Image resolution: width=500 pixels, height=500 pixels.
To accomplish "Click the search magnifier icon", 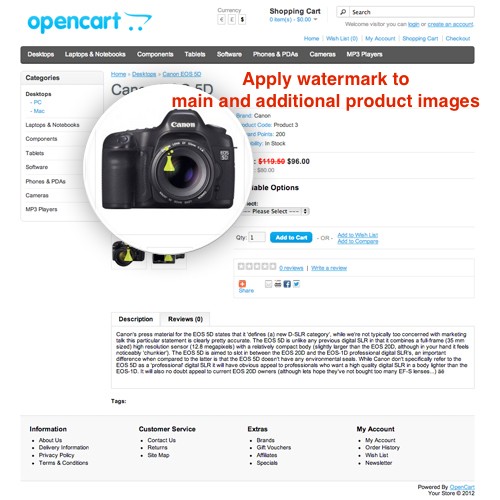I will [x=343, y=12].
